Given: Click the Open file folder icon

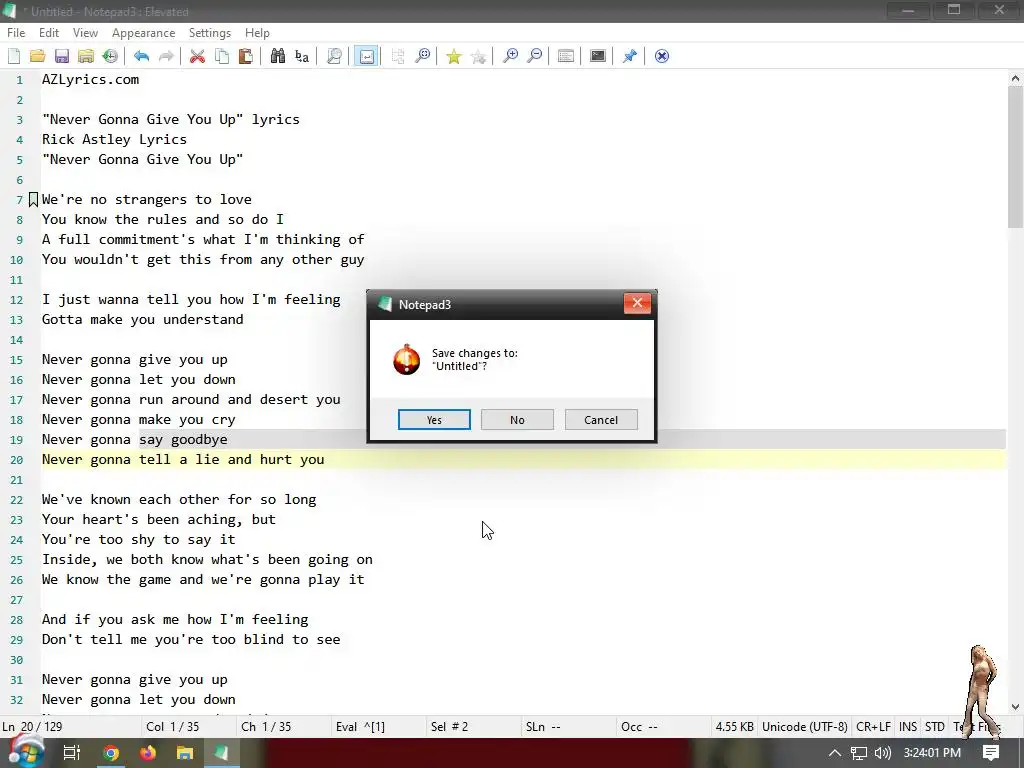Looking at the screenshot, I should pyautogui.click(x=37, y=56).
